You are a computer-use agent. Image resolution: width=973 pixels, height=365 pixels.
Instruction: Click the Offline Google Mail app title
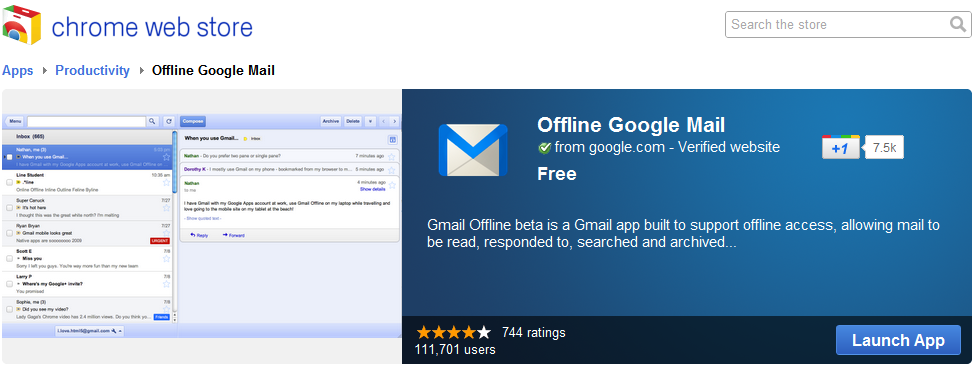tap(631, 125)
